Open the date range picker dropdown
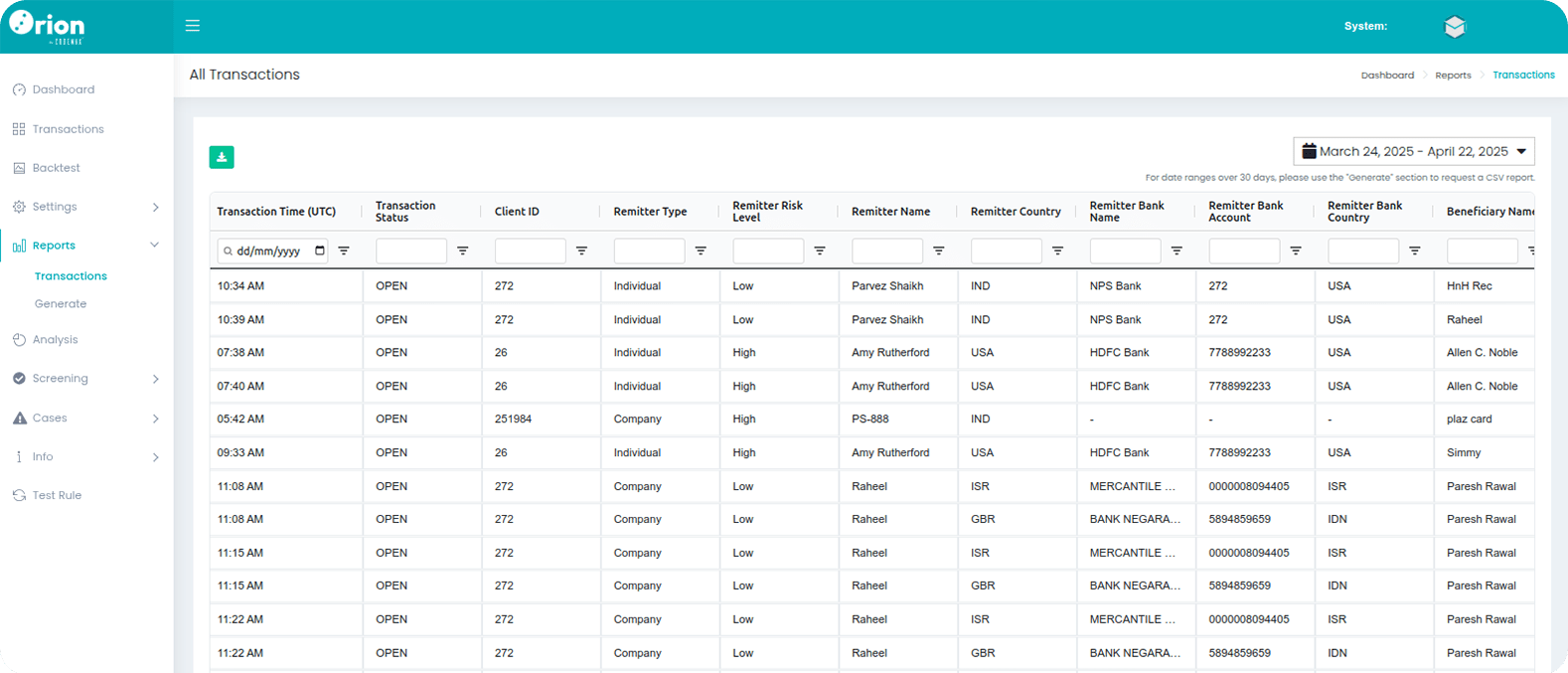 [1413, 151]
